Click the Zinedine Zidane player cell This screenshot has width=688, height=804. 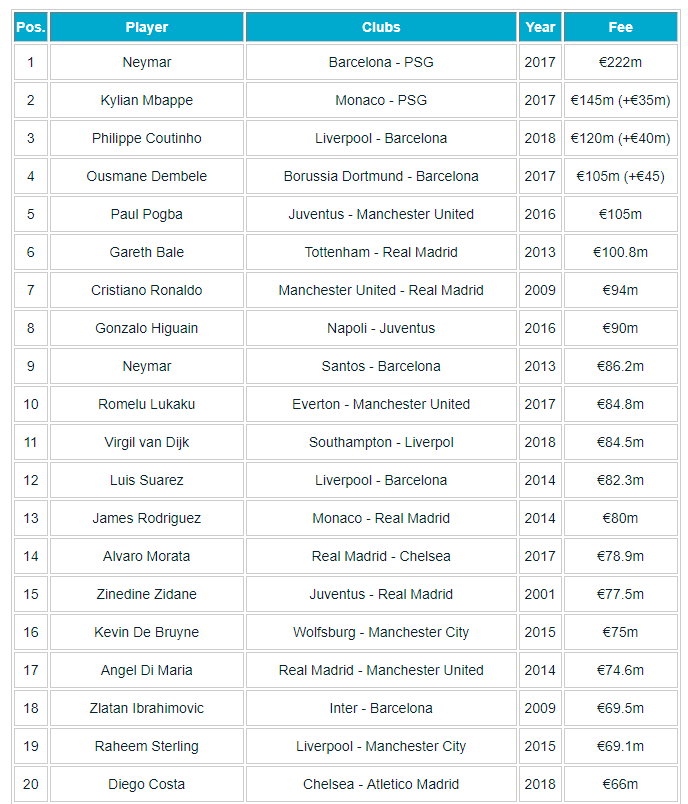pyautogui.click(x=147, y=594)
